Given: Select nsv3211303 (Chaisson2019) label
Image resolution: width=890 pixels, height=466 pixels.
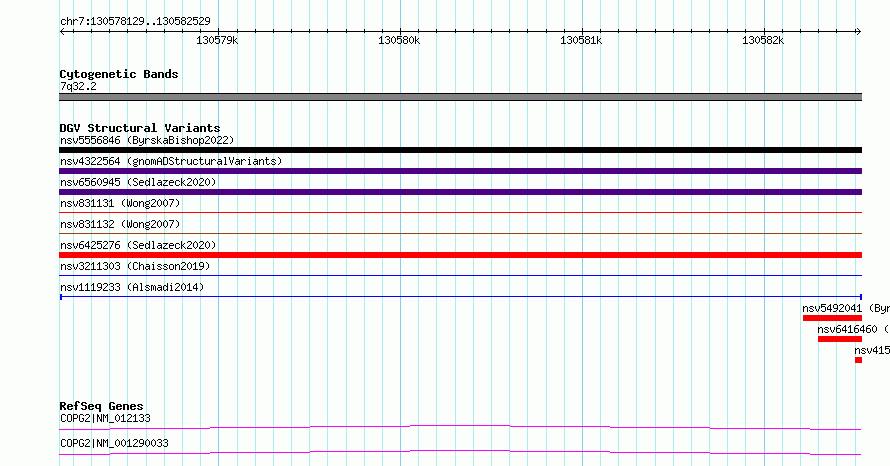Looking at the screenshot, I should (135, 266).
